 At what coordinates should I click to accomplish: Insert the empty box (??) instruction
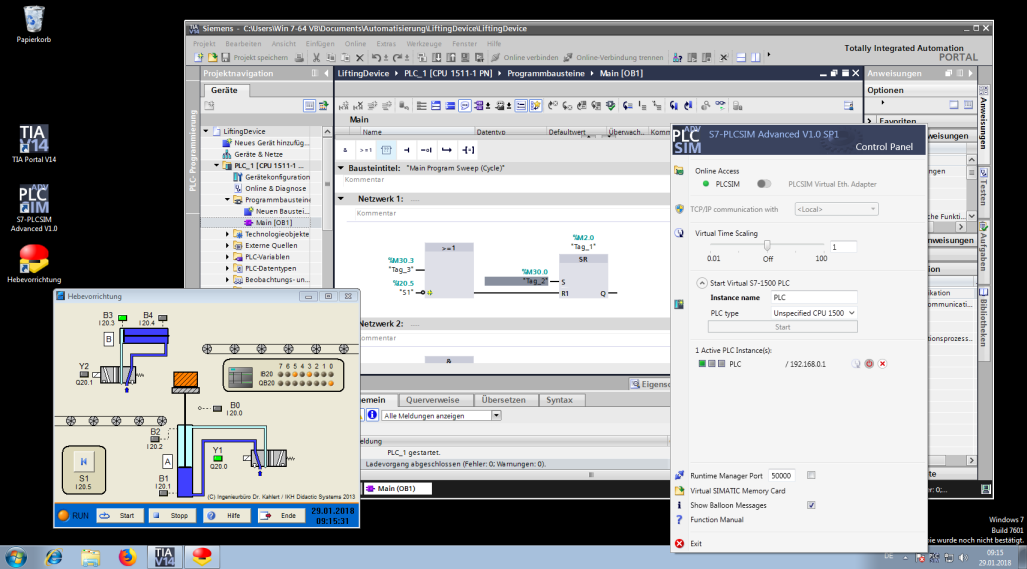pyautogui.click(x=386, y=150)
